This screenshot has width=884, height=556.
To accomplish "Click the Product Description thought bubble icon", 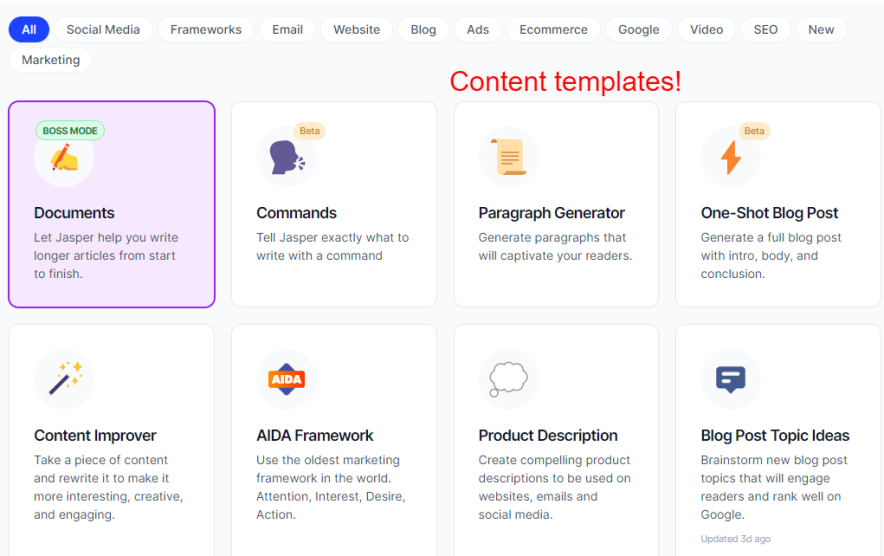I will click(x=508, y=379).
